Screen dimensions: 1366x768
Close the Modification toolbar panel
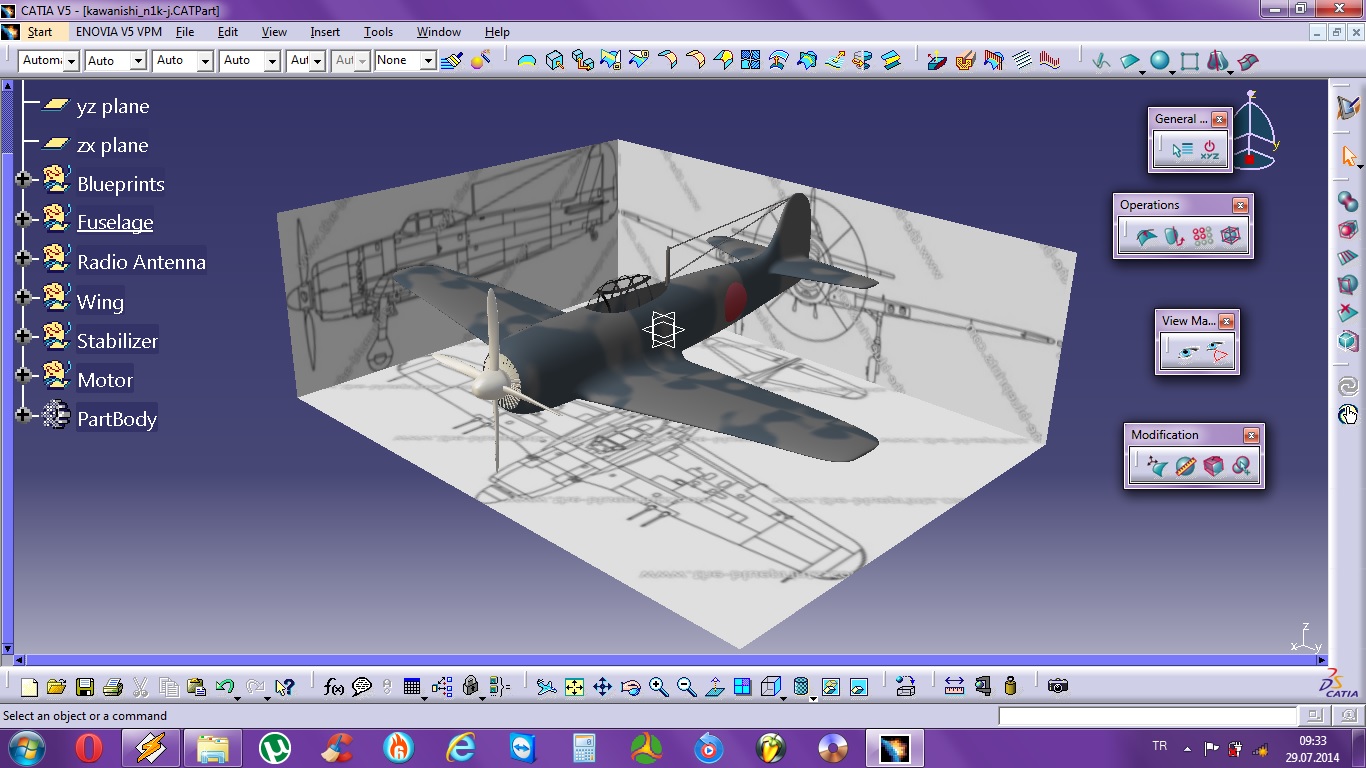[1251, 436]
